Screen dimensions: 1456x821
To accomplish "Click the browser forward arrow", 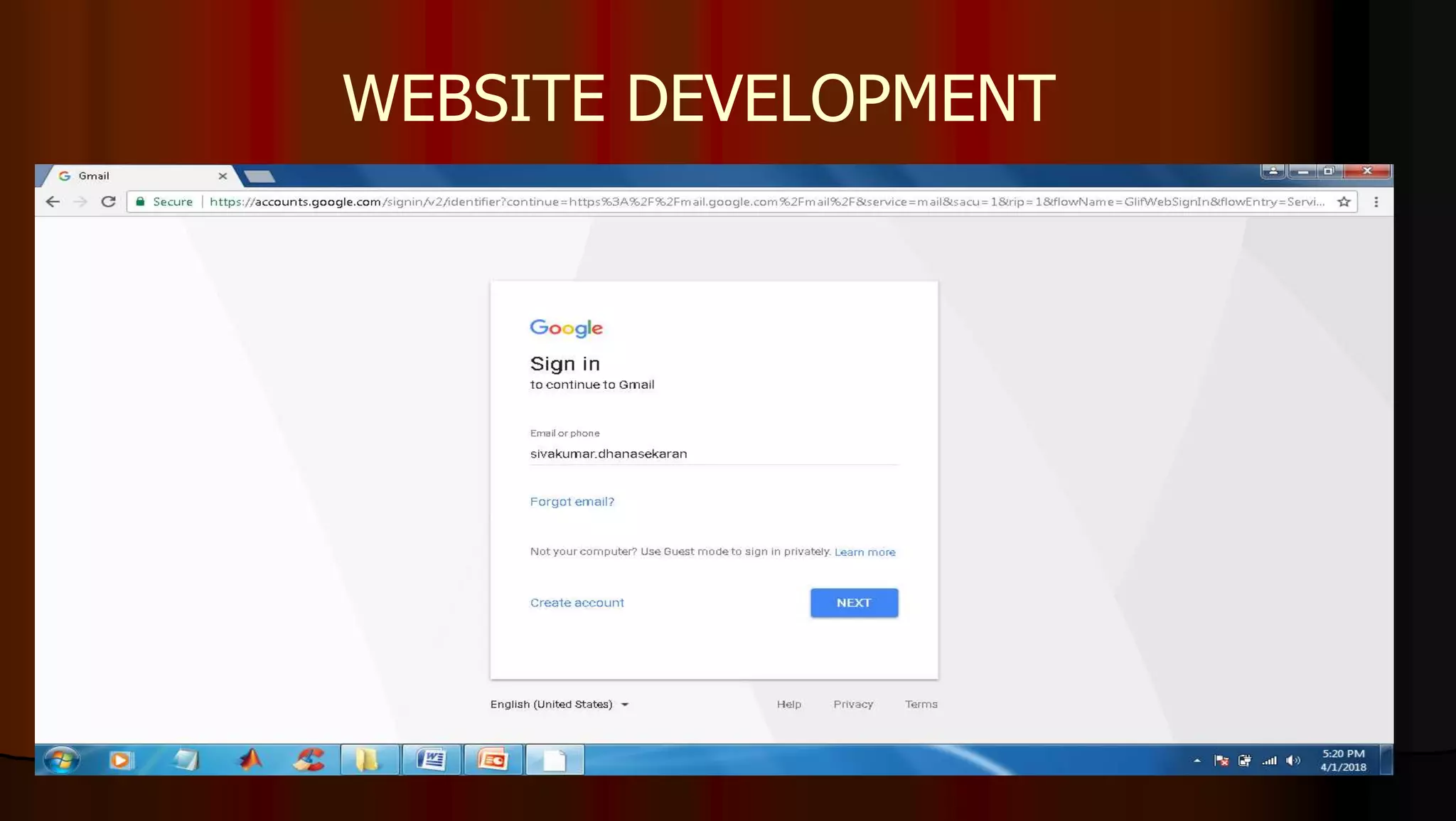I will pos(80,202).
